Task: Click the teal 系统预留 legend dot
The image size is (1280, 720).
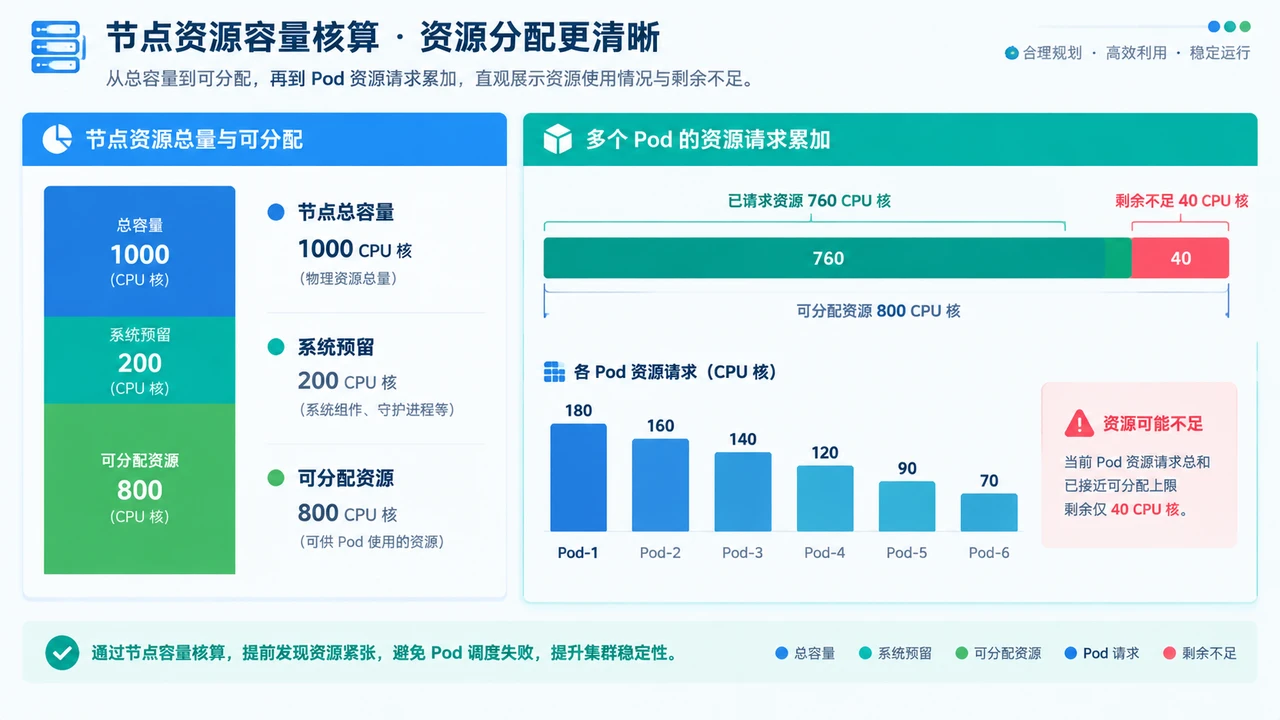Action: (x=865, y=653)
